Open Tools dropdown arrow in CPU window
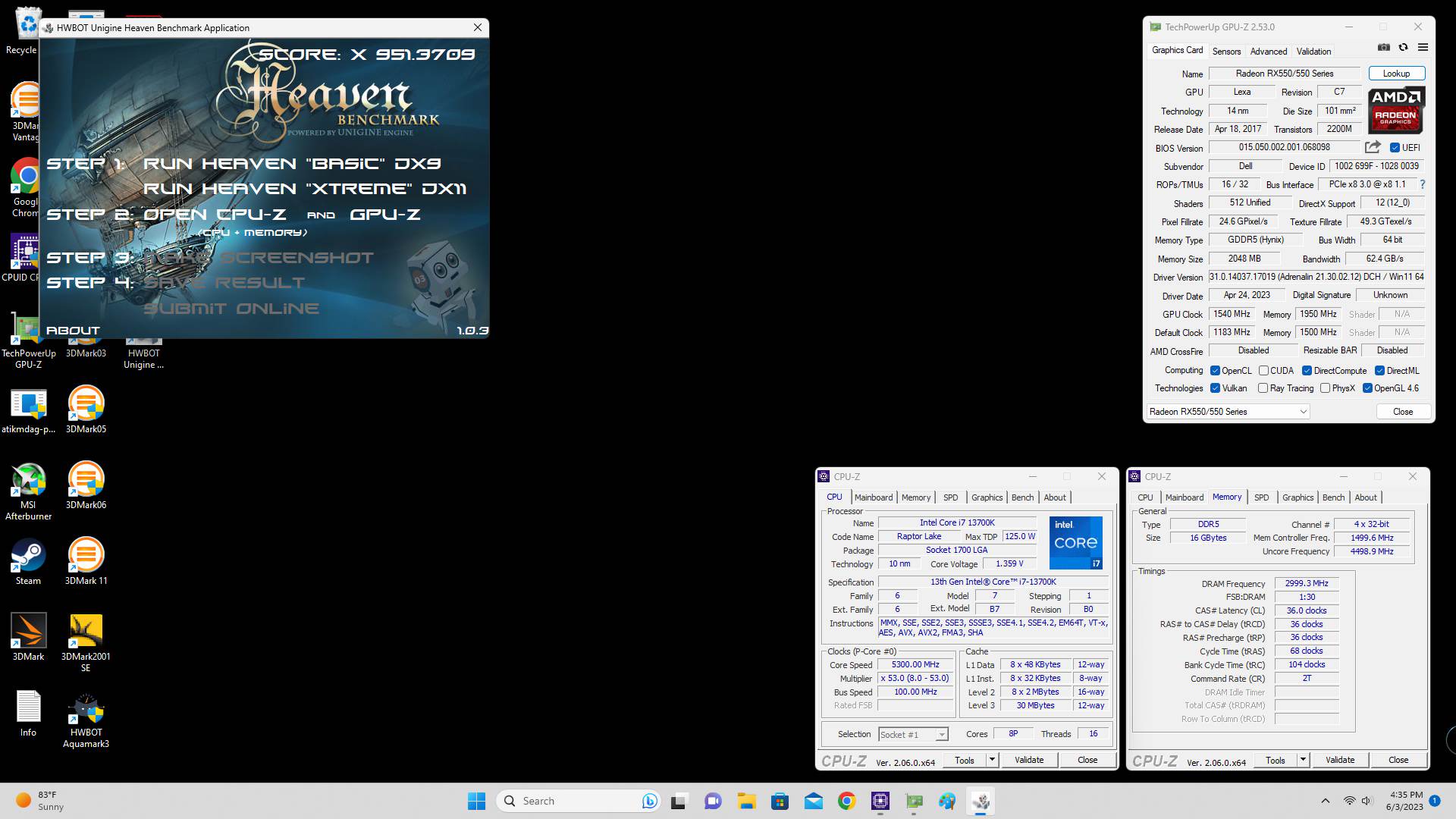This screenshot has width=1456, height=819. coord(991,760)
